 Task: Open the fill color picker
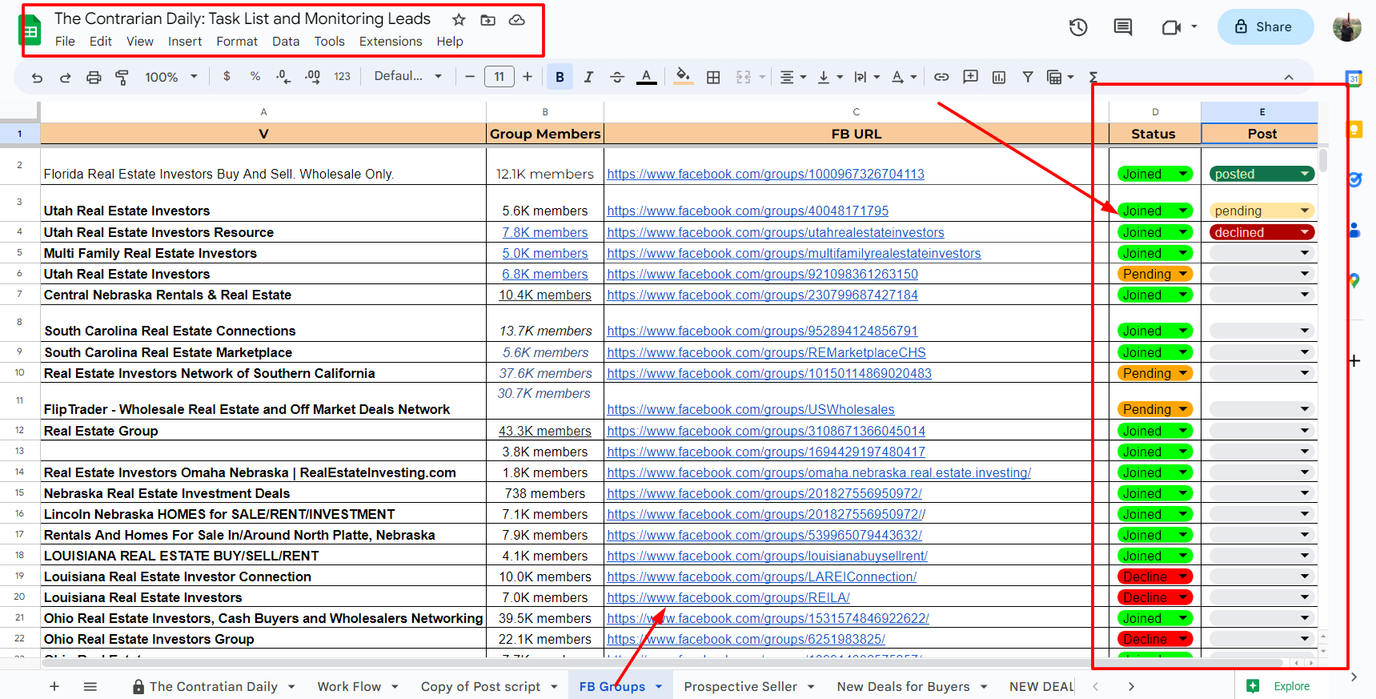(684, 77)
